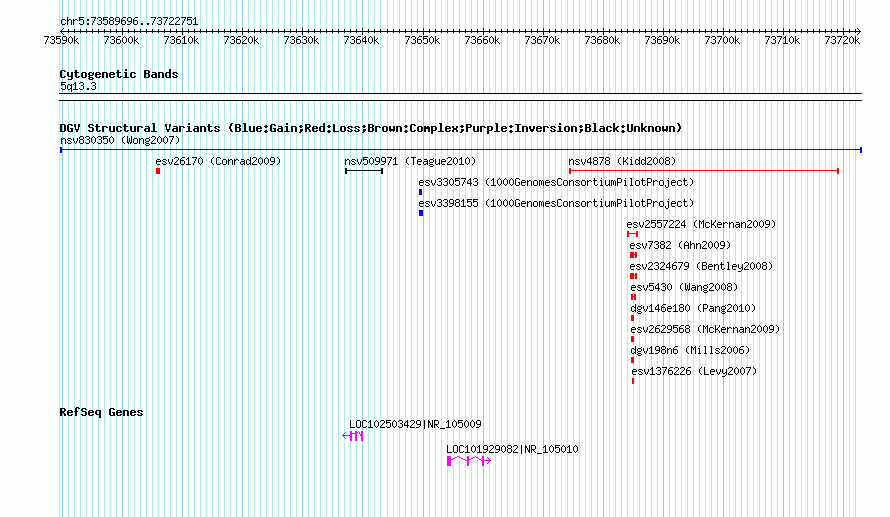Open esv7382 (Ahn2009) variant label
The width and height of the screenshot is (890, 517).
coord(680,245)
